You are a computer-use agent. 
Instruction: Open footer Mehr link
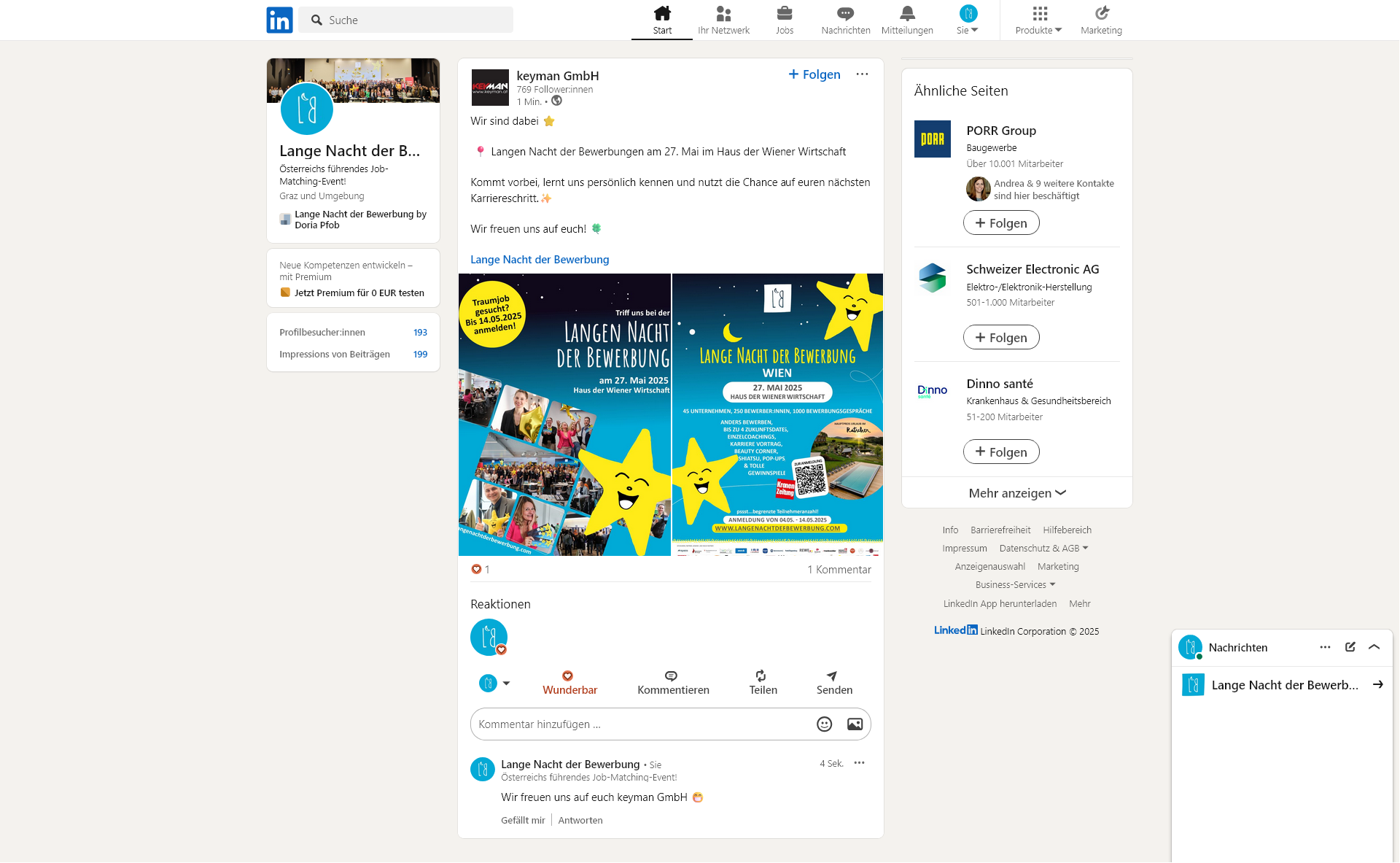pos(1079,603)
